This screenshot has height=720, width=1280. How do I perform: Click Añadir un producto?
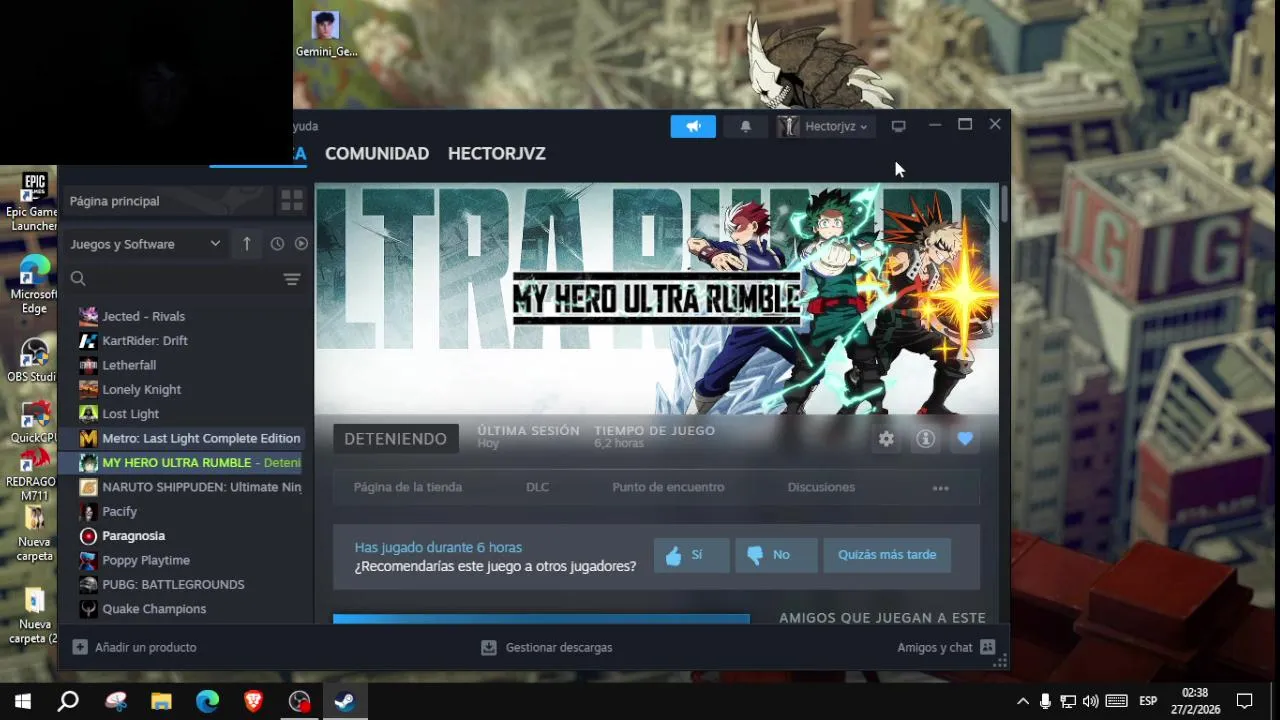(134, 647)
